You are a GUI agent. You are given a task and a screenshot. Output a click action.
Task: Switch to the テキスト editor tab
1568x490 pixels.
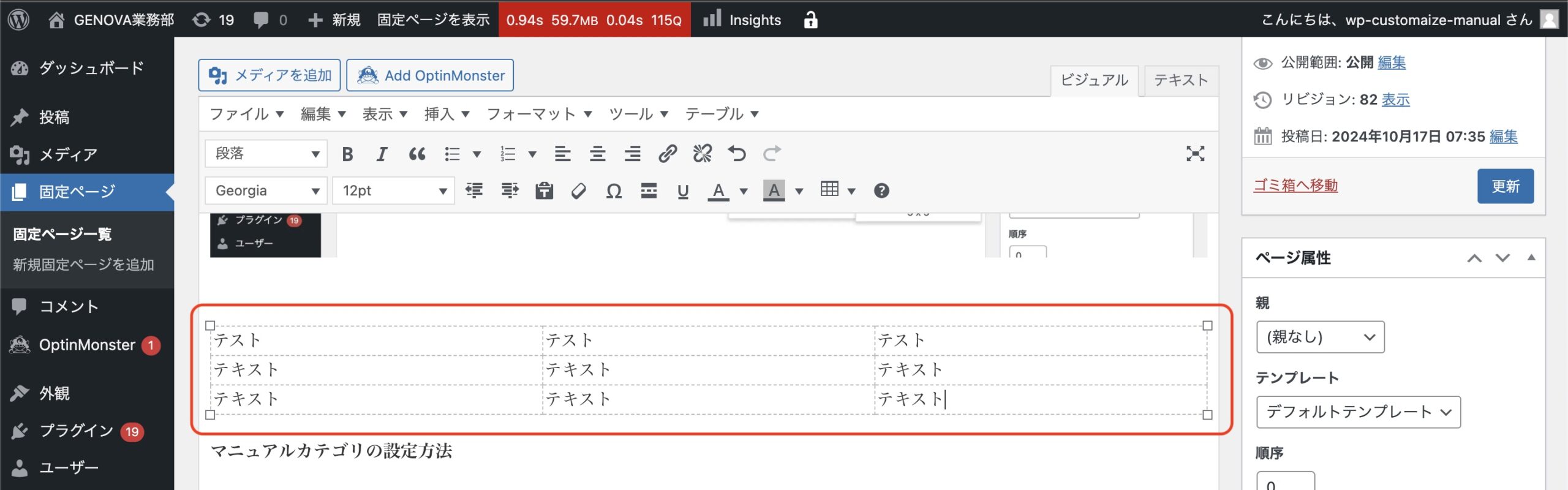pos(1180,80)
